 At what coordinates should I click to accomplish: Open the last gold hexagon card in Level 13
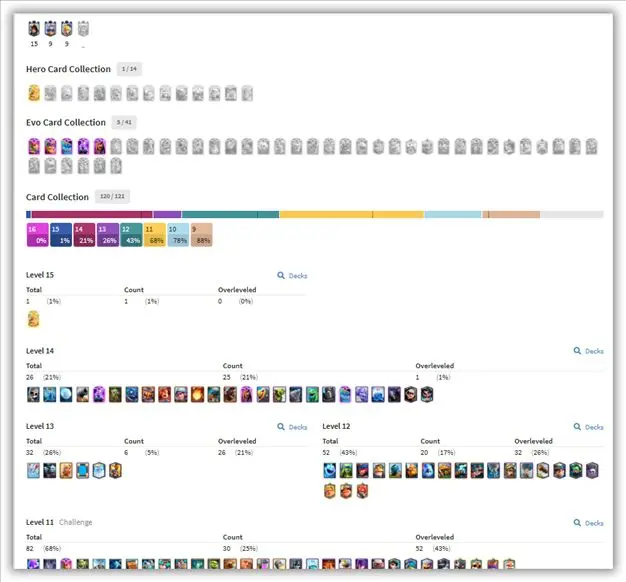(x=115, y=471)
